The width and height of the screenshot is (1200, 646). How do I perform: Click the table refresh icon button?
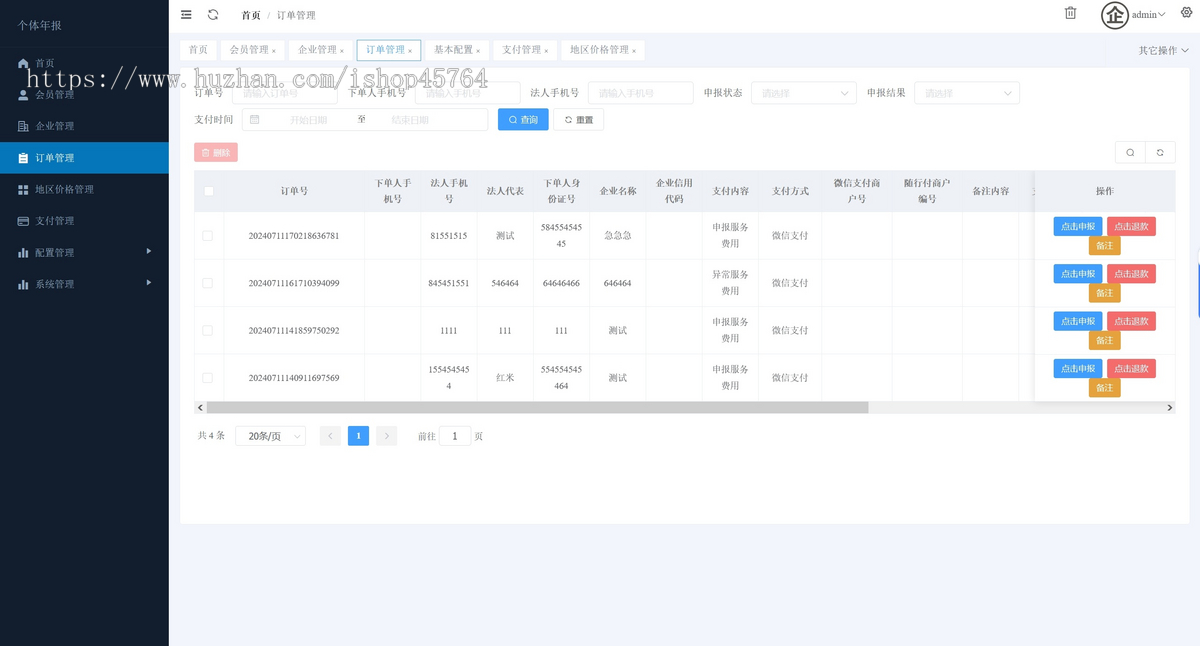pos(1160,153)
